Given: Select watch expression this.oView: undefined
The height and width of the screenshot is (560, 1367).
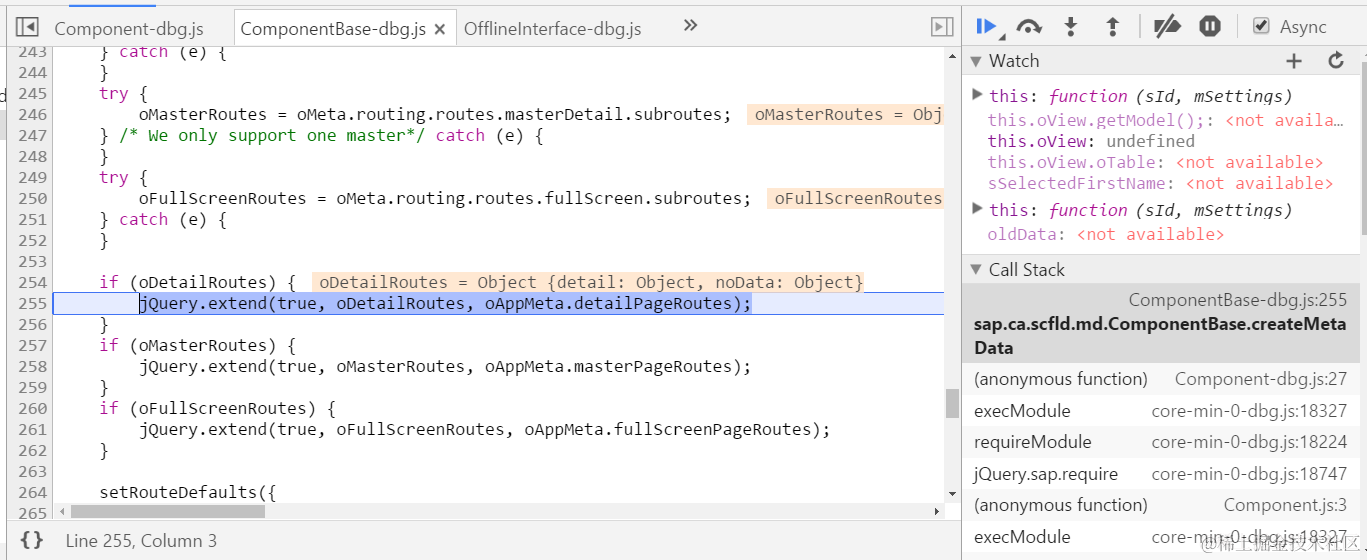Looking at the screenshot, I should pos(1091,141).
